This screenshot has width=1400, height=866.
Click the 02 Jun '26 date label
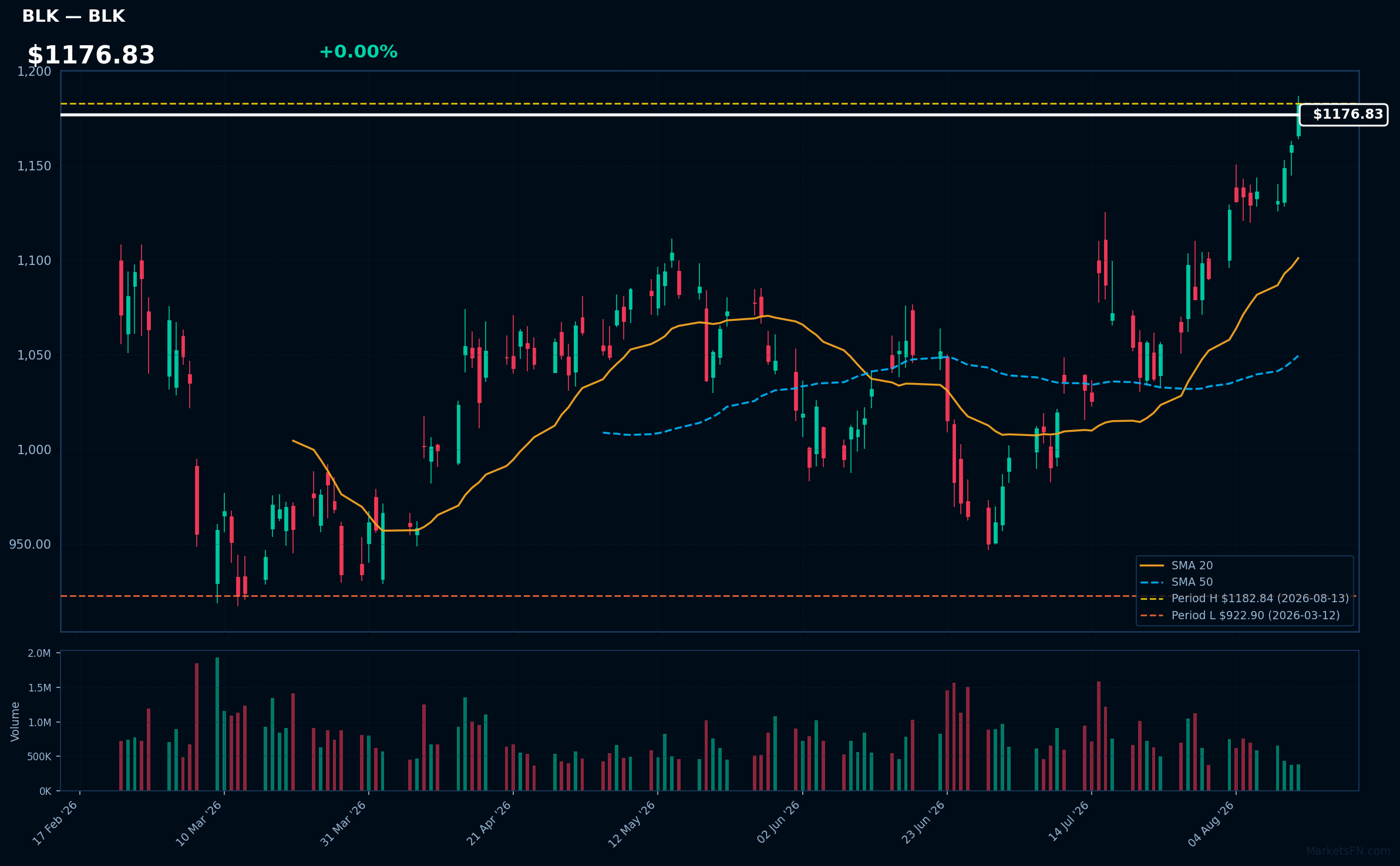(778, 823)
